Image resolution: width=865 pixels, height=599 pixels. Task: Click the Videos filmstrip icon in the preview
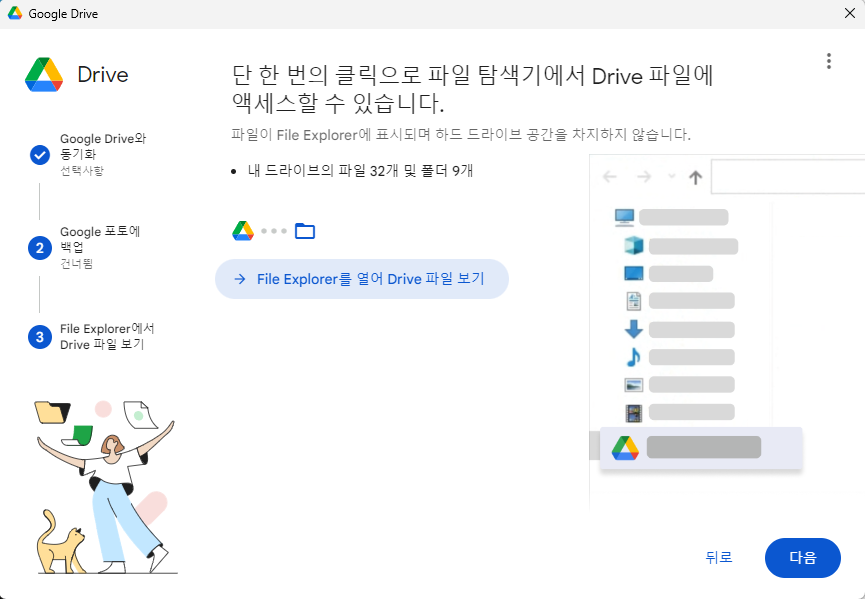pos(632,411)
